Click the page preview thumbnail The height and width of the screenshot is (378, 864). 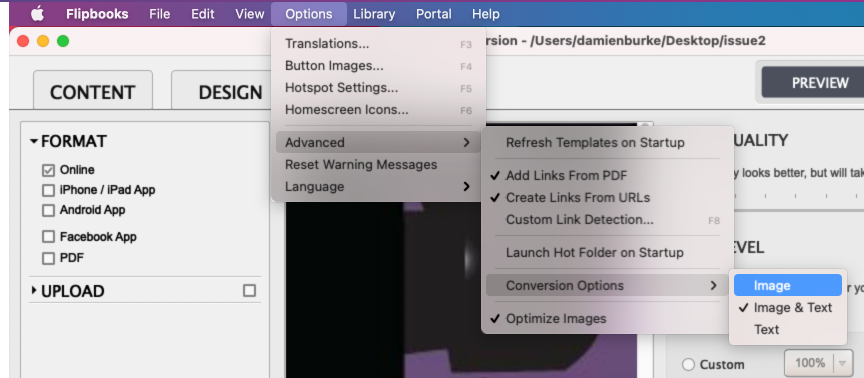point(461,289)
